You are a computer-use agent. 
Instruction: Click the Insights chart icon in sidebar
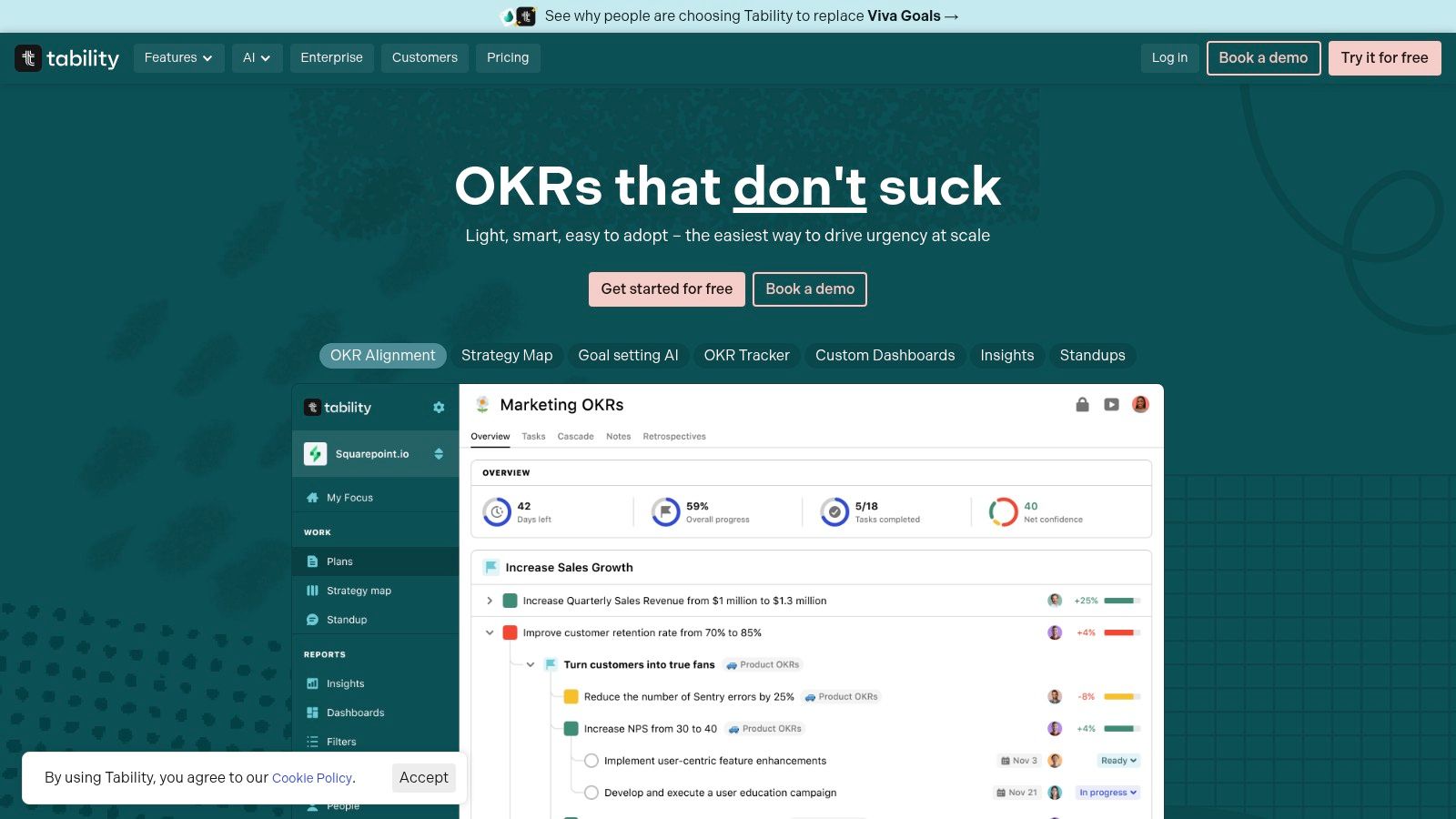312,683
